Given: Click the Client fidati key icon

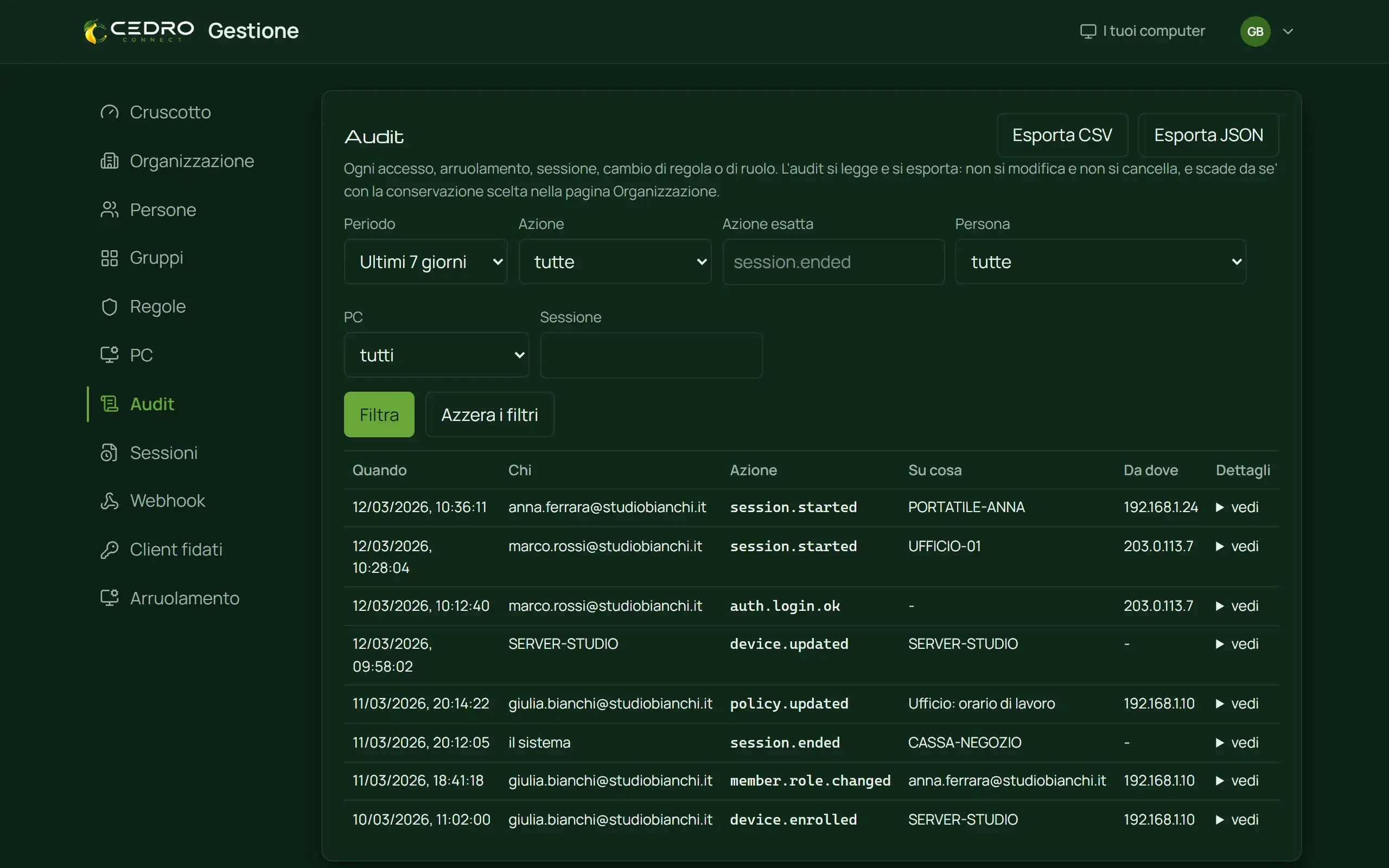Looking at the screenshot, I should pyautogui.click(x=109, y=550).
